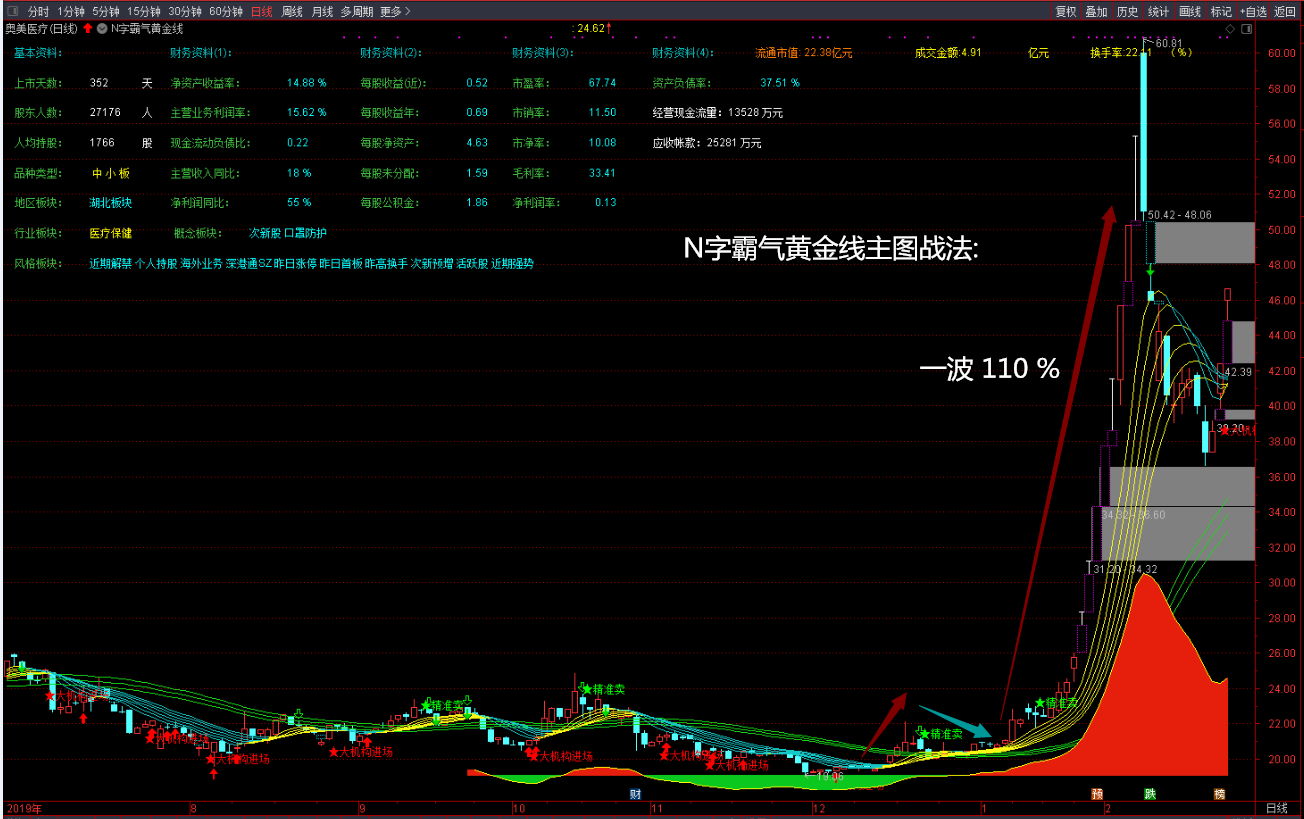Open the 多周期 multi-period option
1304x819 pixels.
click(x=356, y=12)
